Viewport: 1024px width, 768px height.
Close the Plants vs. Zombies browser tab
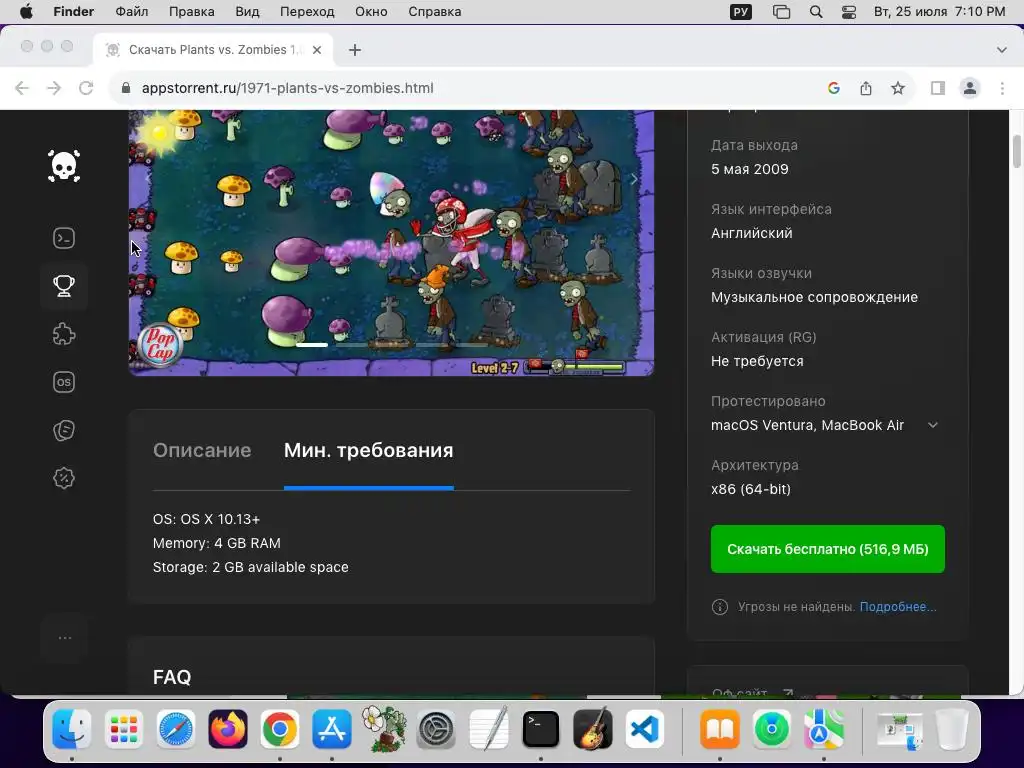pos(317,50)
